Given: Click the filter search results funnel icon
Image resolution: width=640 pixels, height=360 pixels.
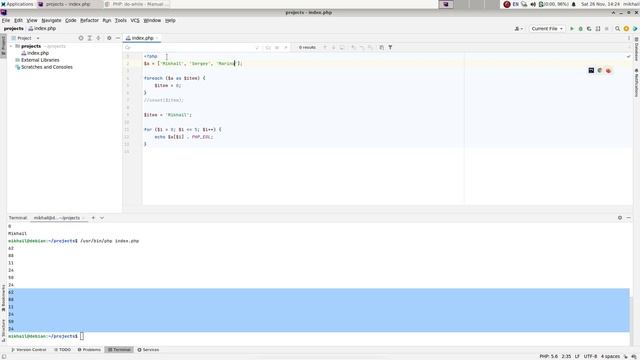Looking at the screenshot, I should (390, 47).
